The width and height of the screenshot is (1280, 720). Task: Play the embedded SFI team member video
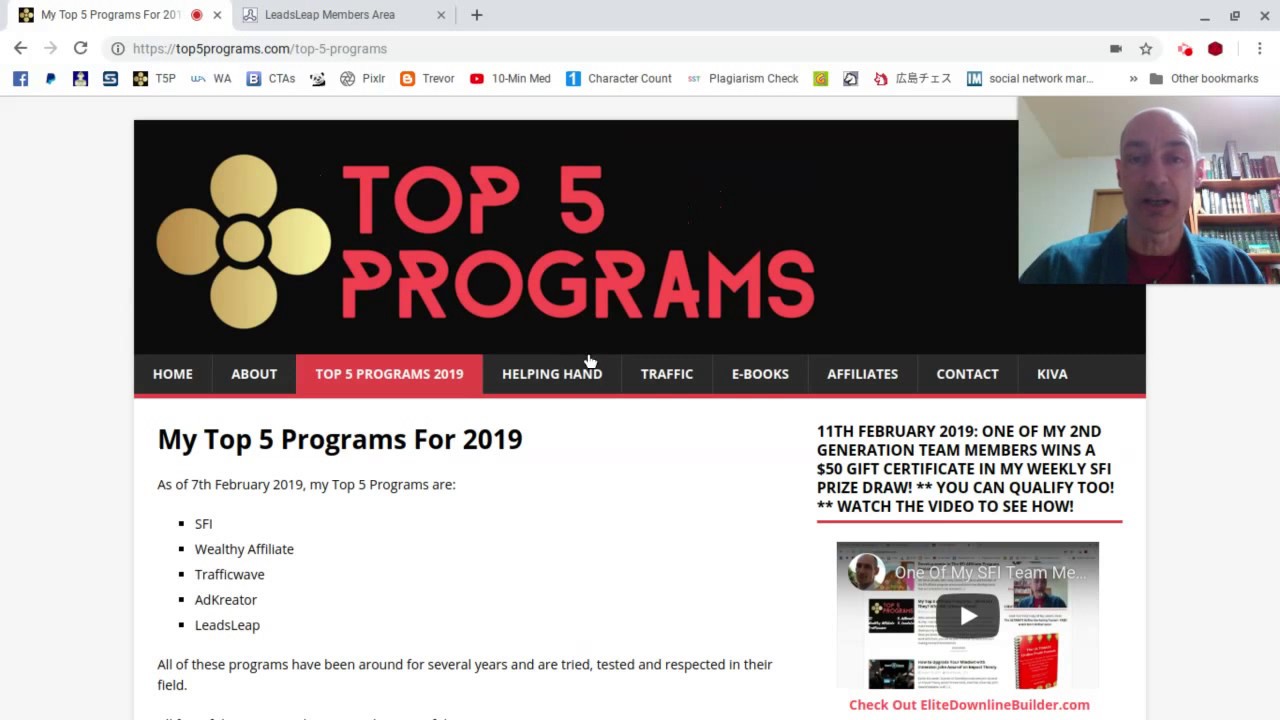tap(968, 616)
